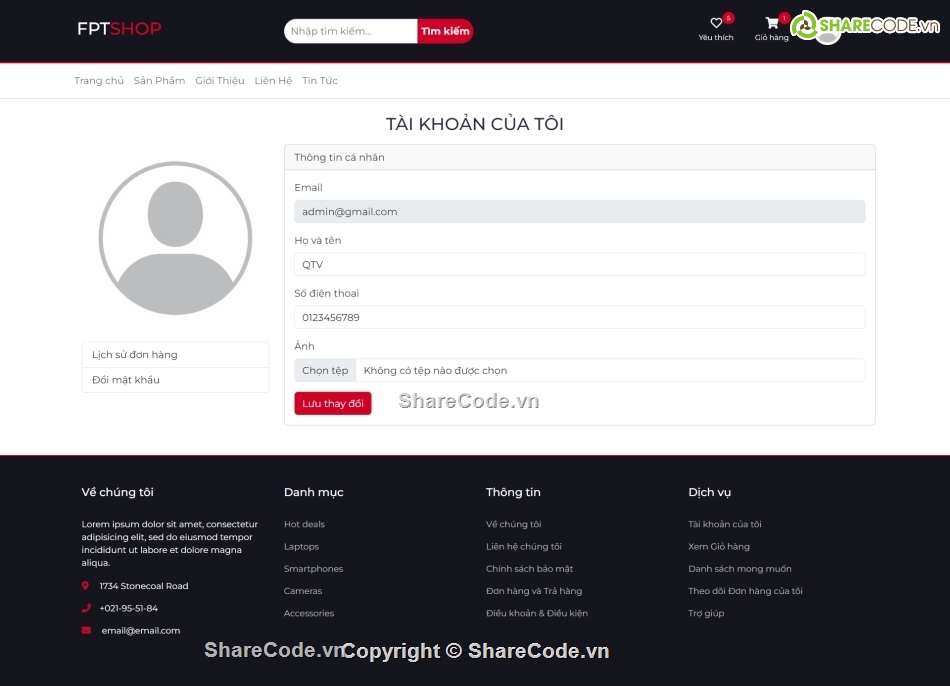Click Giỏ hàng label under cart

[x=771, y=38]
